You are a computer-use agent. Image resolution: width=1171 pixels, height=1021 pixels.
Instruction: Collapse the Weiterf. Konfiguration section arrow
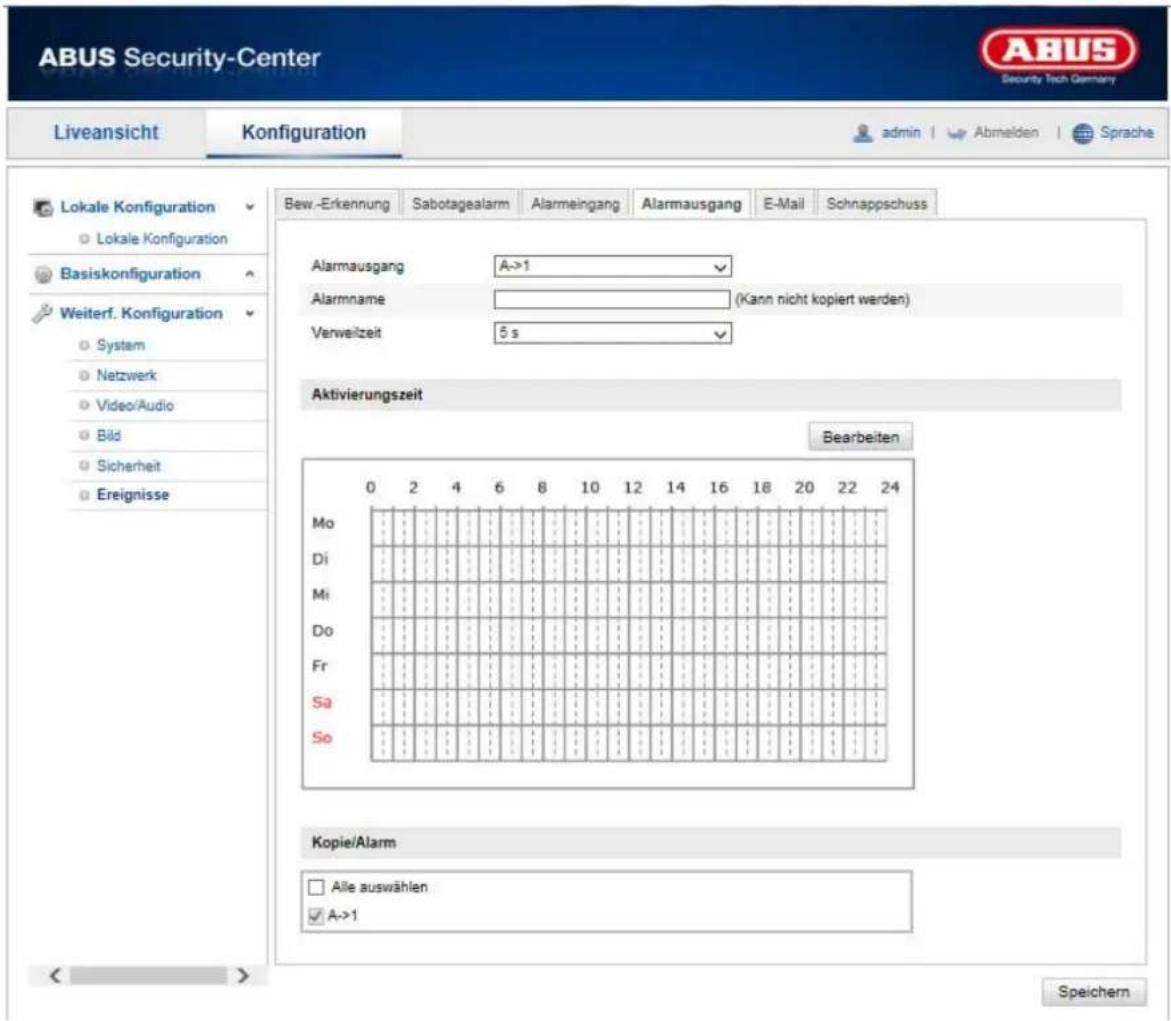coord(249,314)
